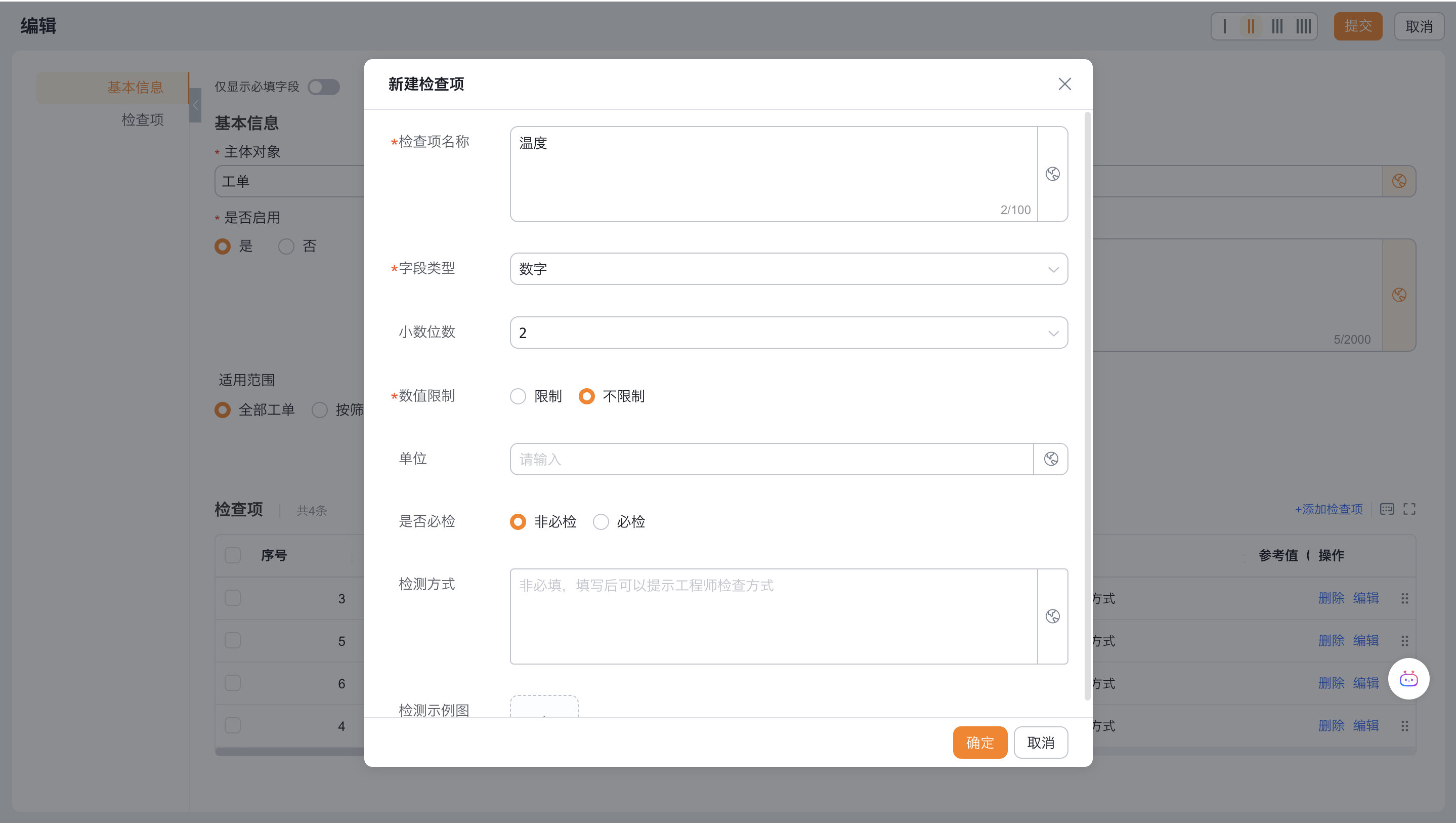Viewport: 1456px width, 823px height.
Task: Close the 新建检查项 dialog with X
Action: coord(1064,84)
